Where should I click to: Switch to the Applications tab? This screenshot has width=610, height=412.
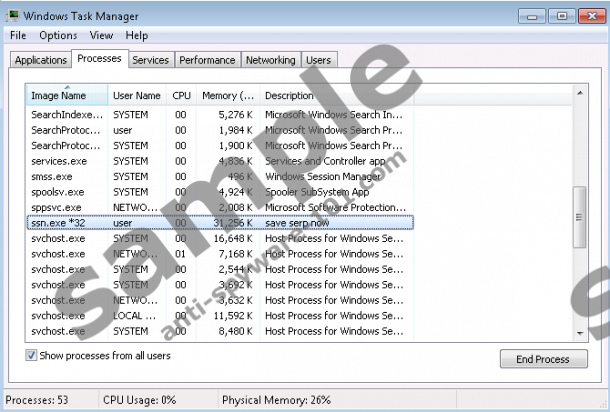point(41,60)
